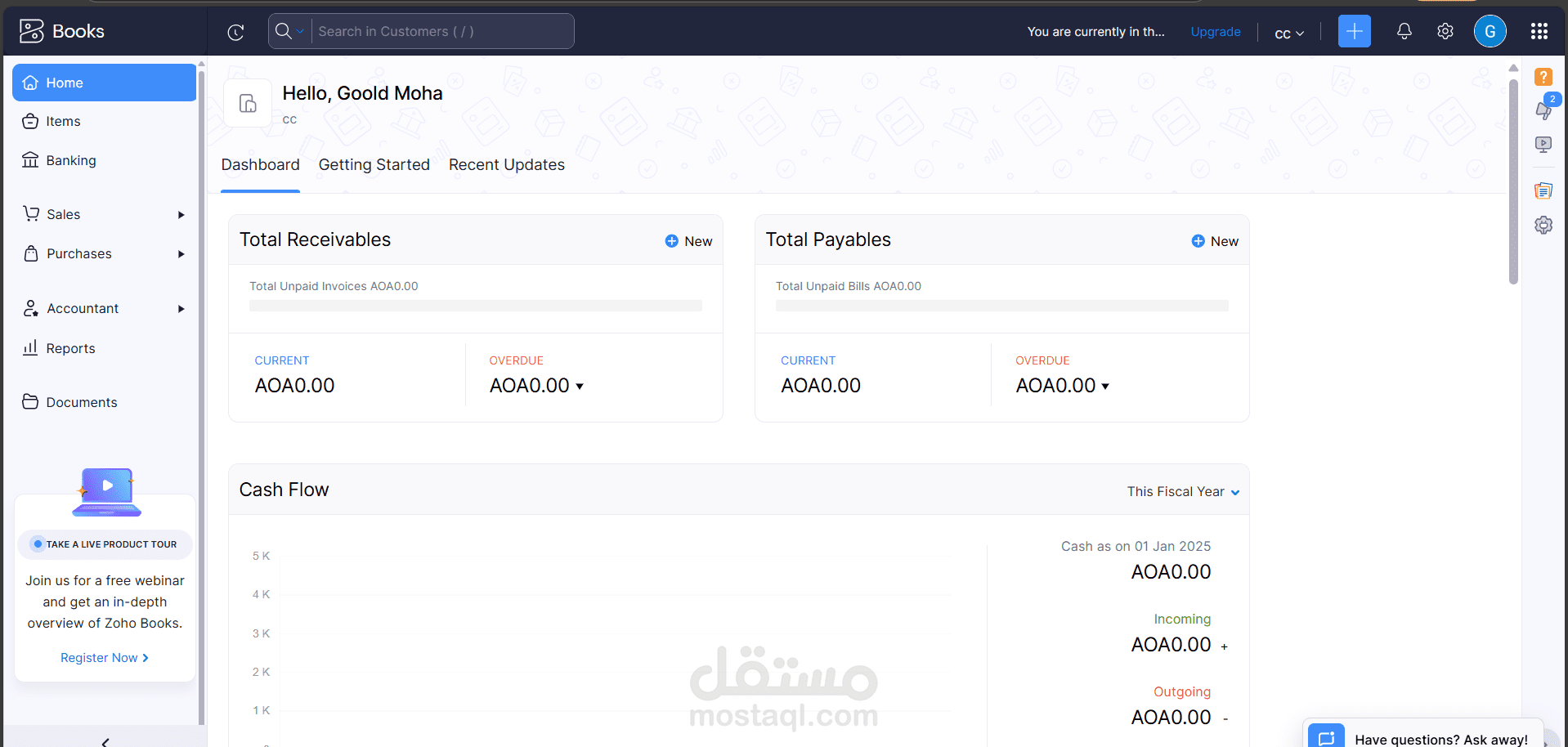Click Total Unpaid Invoices progress bar
The width and height of the screenshot is (1568, 747).
point(475,306)
